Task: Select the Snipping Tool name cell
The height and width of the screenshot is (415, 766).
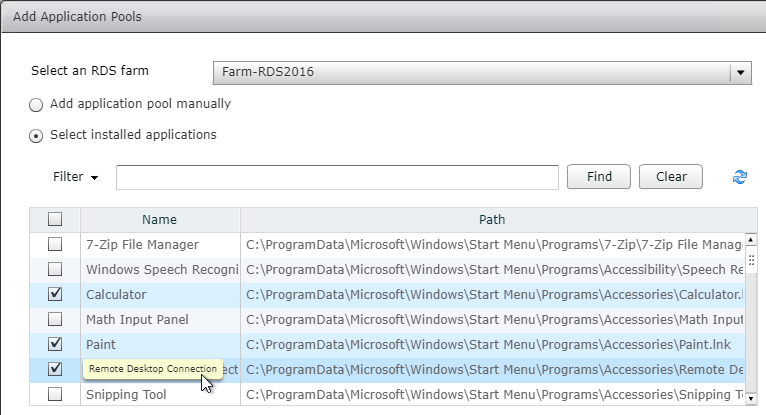Action: [x=160, y=394]
